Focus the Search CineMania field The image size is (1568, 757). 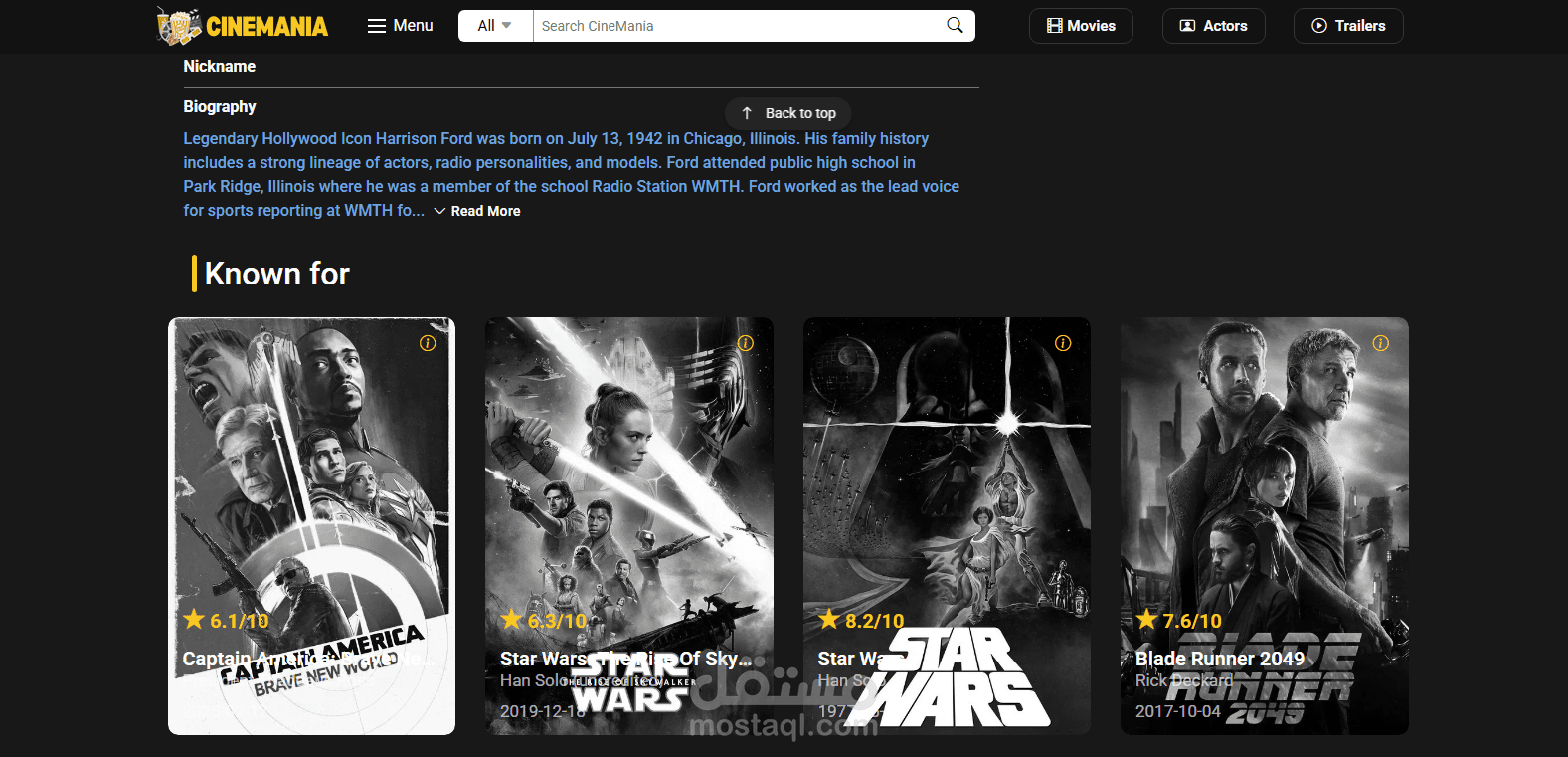734,26
